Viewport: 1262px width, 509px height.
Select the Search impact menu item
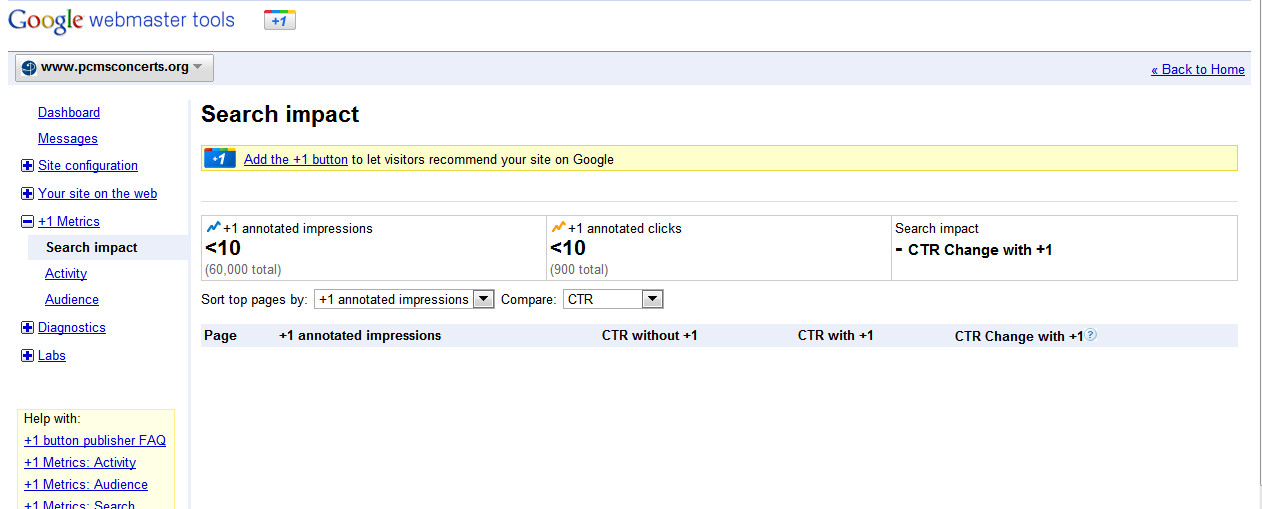[x=92, y=247]
